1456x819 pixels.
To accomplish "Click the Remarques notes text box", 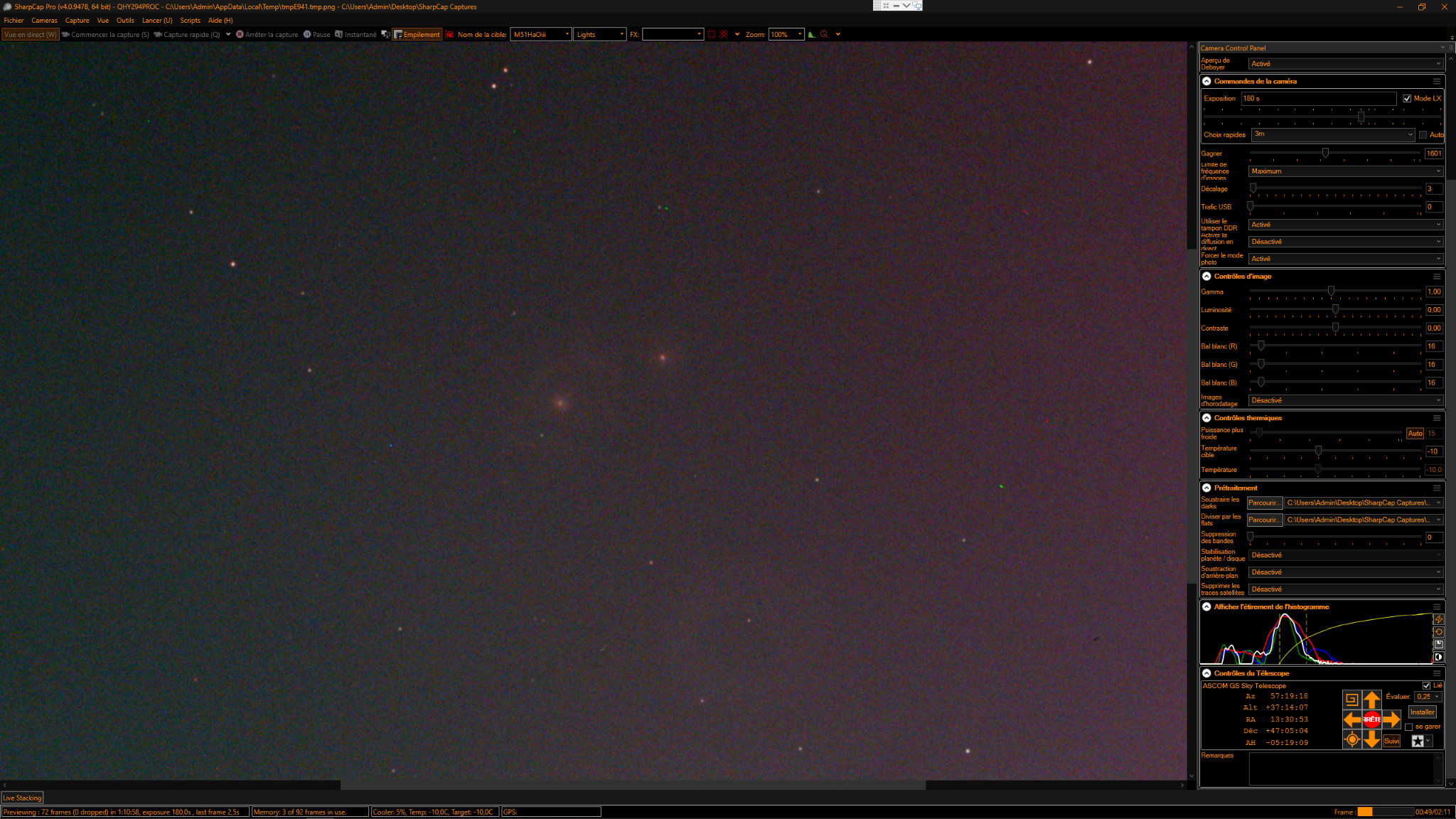I will coord(1345,769).
